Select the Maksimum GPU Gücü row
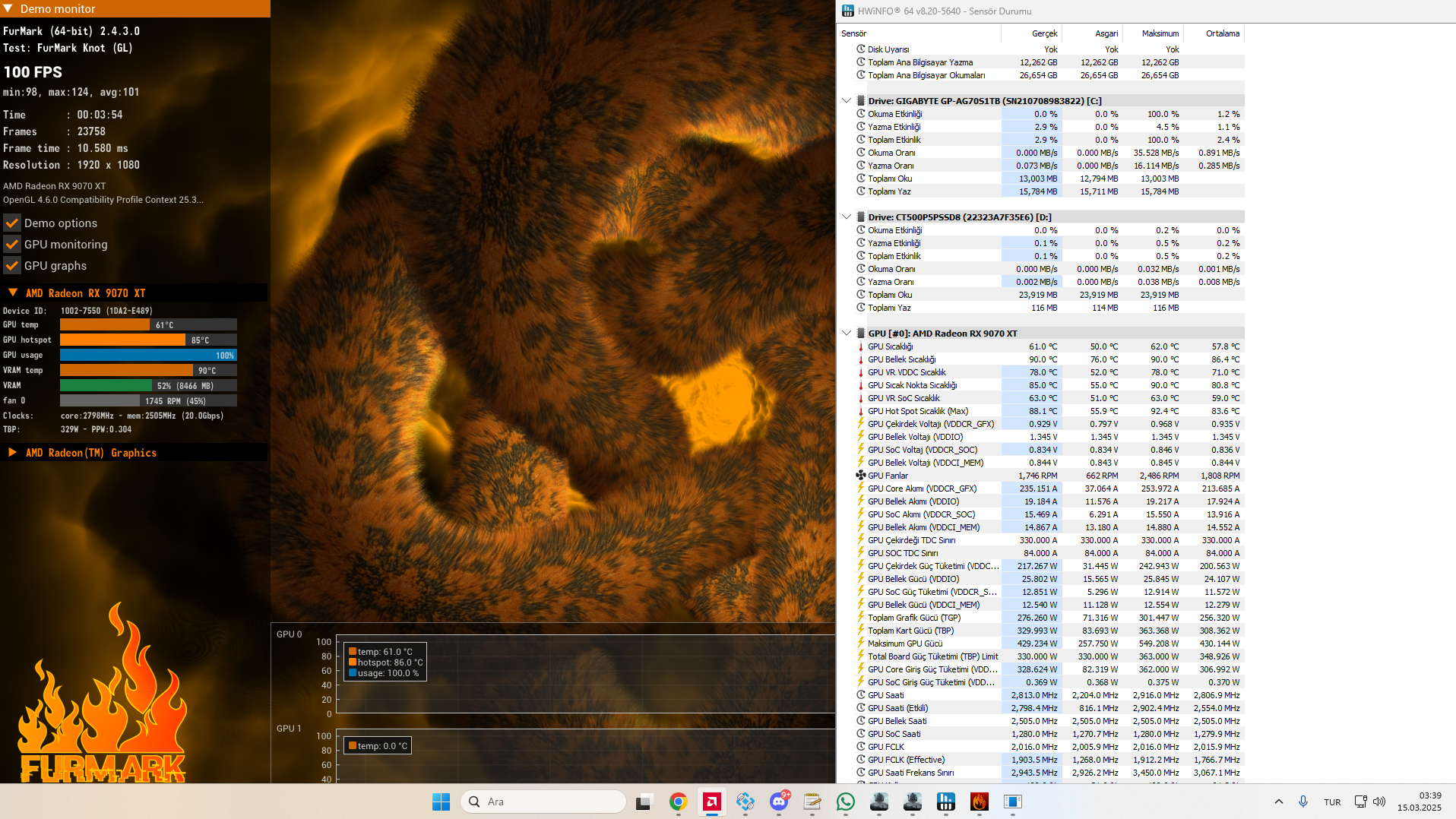1456x819 pixels. coord(1041,643)
